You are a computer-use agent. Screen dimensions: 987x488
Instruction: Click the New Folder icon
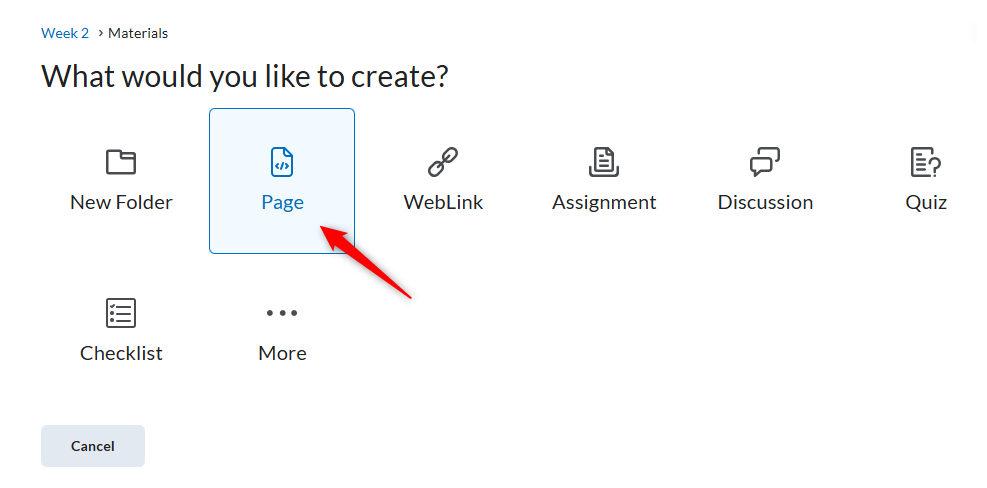click(121, 162)
